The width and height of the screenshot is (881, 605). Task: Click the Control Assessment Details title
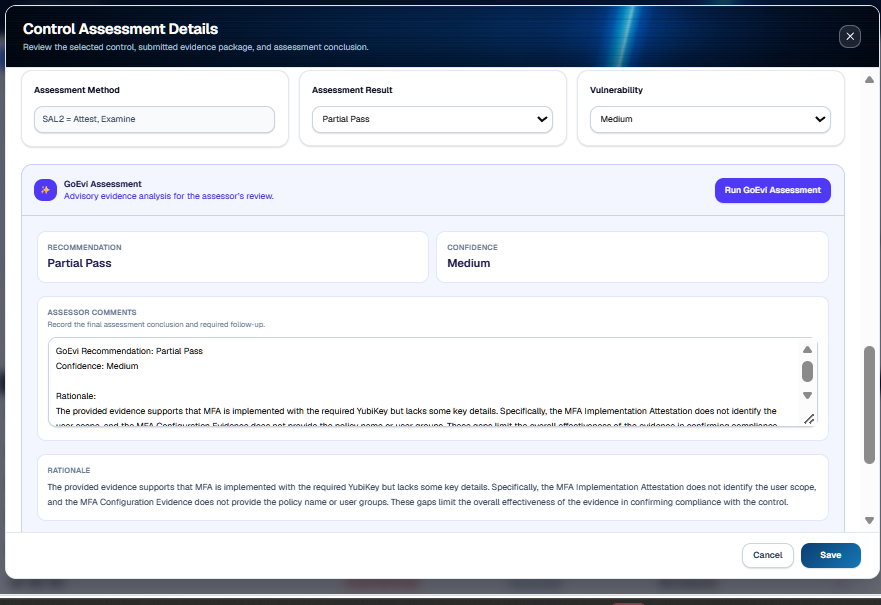[120, 29]
